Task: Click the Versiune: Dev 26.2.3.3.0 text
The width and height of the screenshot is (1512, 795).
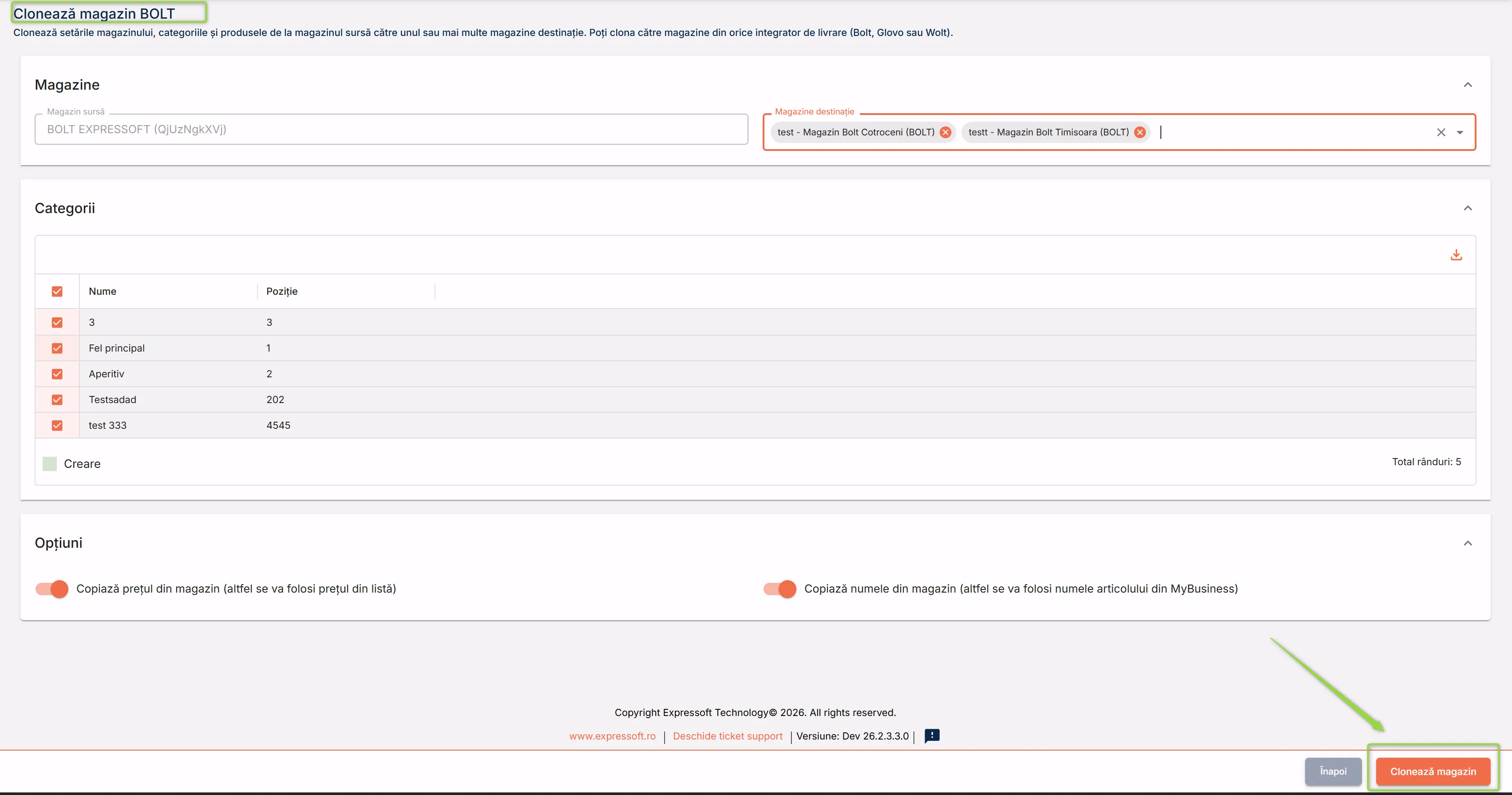Action: click(x=852, y=736)
